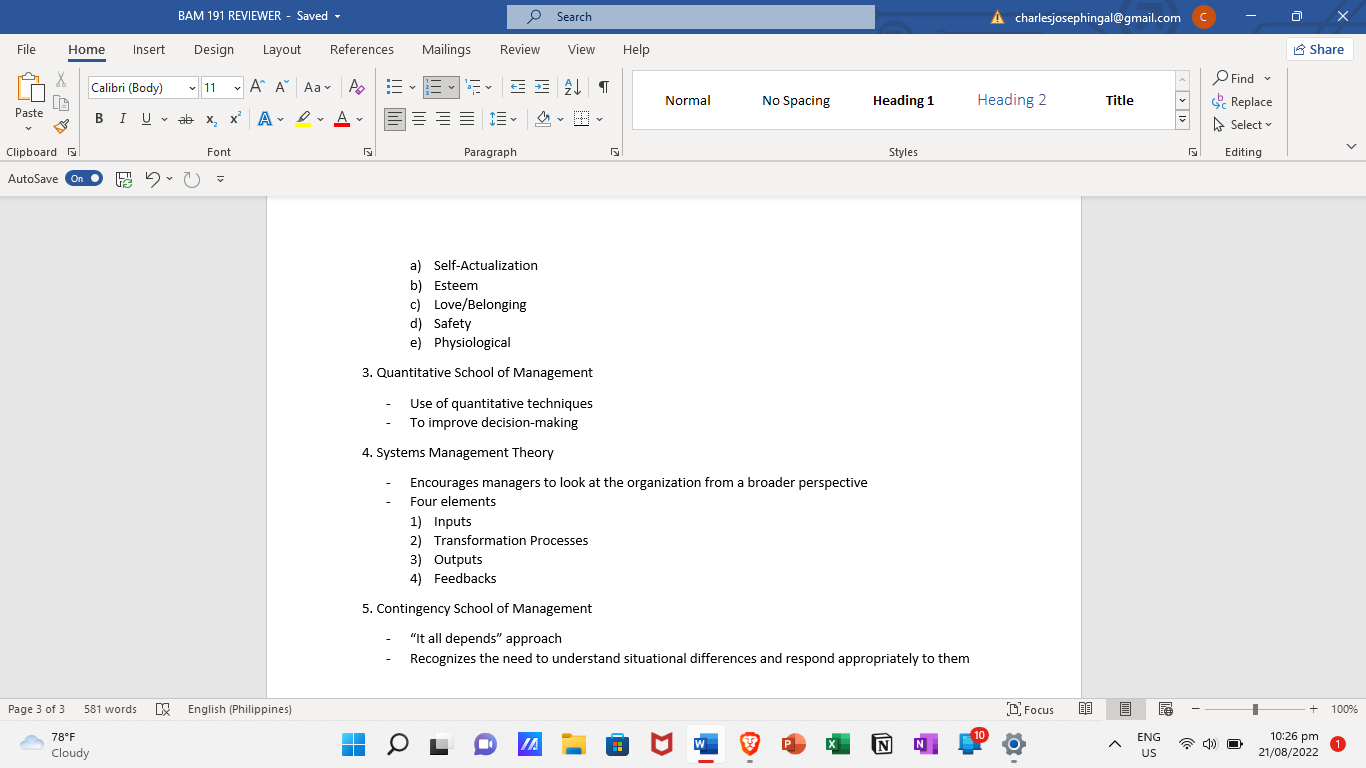Undo the last action
1366x768 pixels.
pyautogui.click(x=153, y=179)
